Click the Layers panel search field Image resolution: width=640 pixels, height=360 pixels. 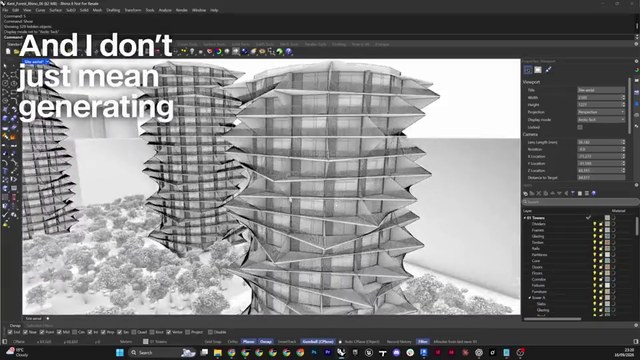tap(580, 202)
